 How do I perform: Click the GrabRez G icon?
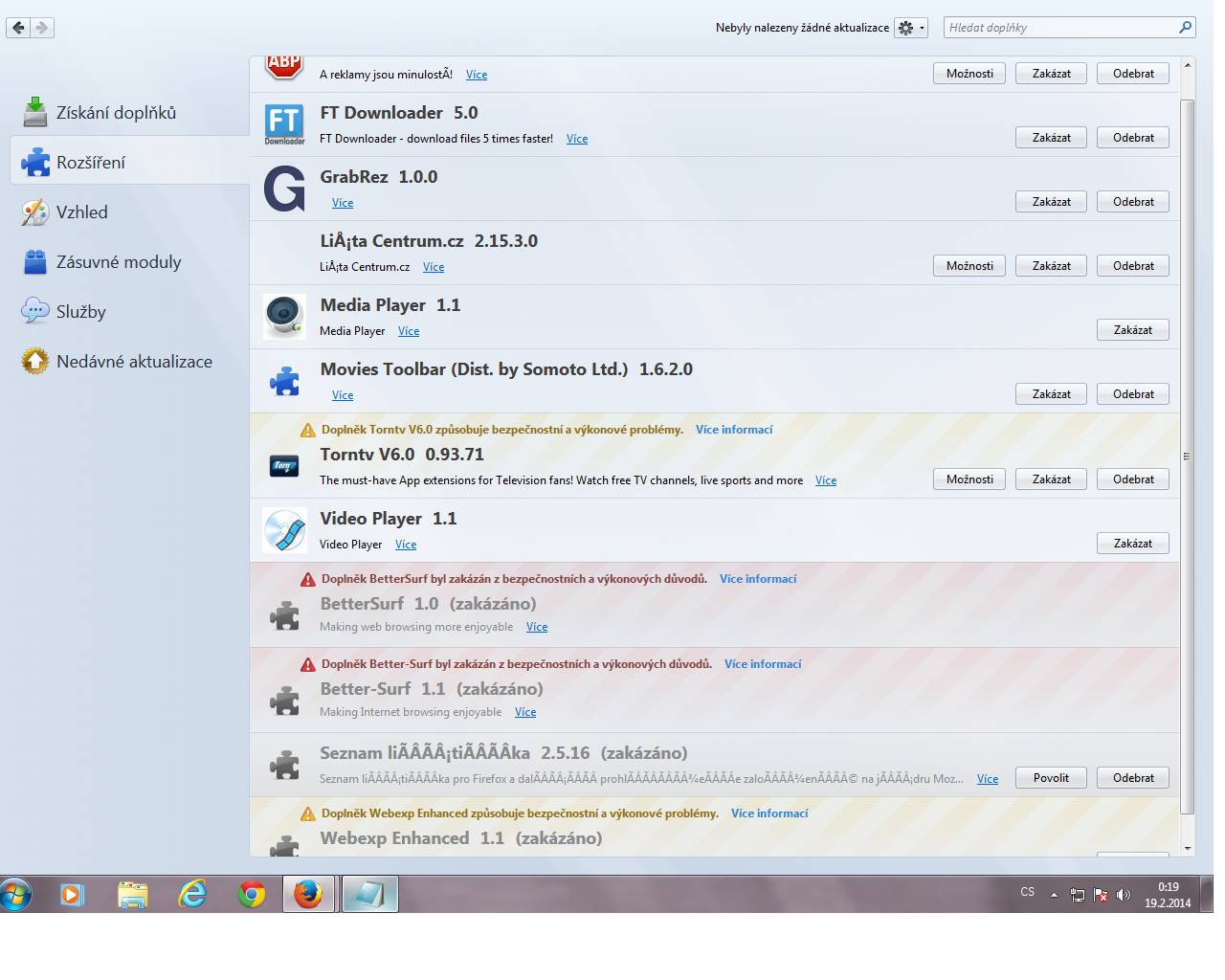[x=284, y=189]
